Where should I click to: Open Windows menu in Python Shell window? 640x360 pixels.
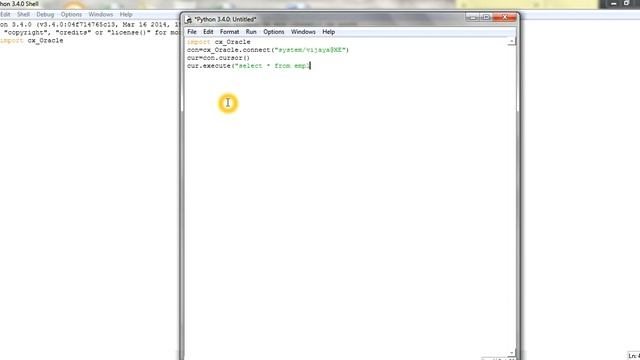101,14
